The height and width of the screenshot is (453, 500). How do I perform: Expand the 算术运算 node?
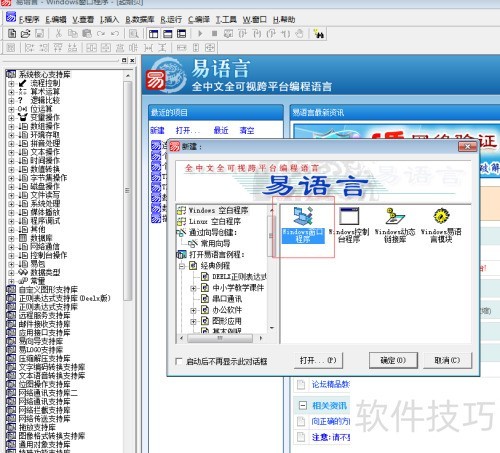pos(11,92)
